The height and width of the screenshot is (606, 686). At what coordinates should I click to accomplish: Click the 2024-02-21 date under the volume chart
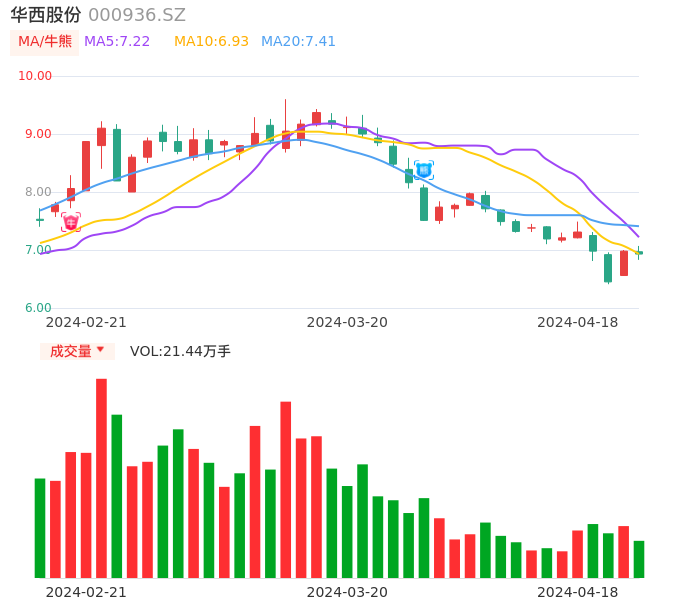(x=86, y=592)
